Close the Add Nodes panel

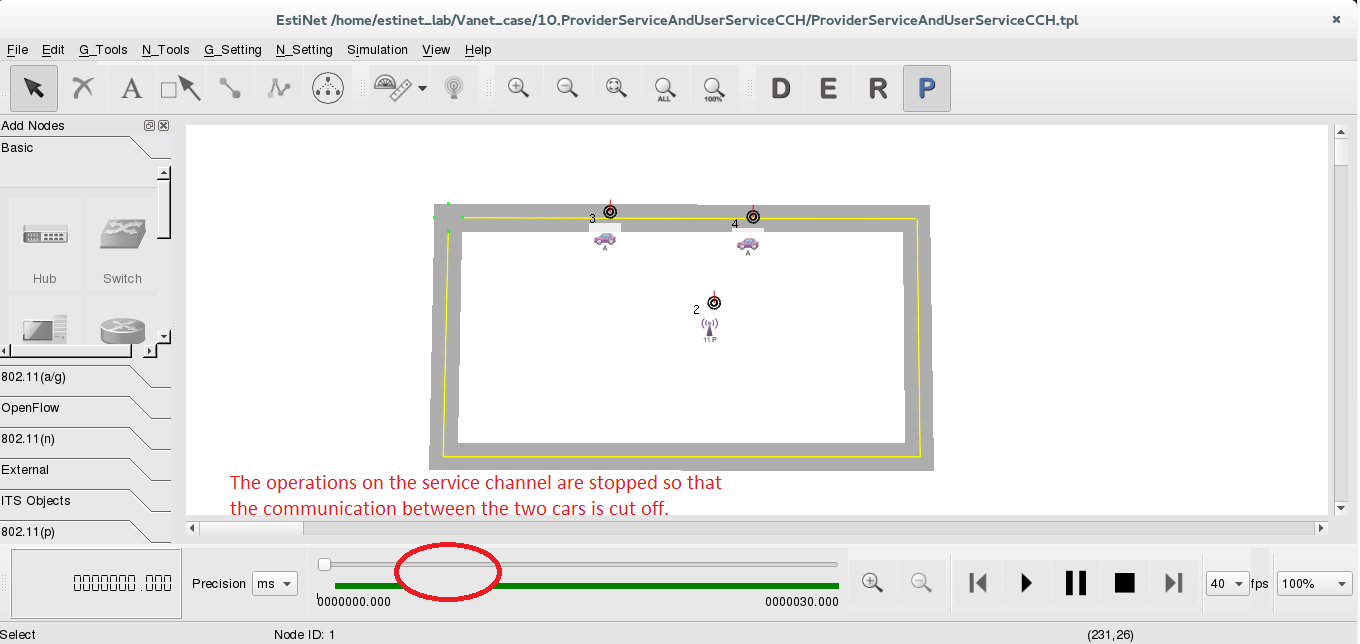click(163, 126)
